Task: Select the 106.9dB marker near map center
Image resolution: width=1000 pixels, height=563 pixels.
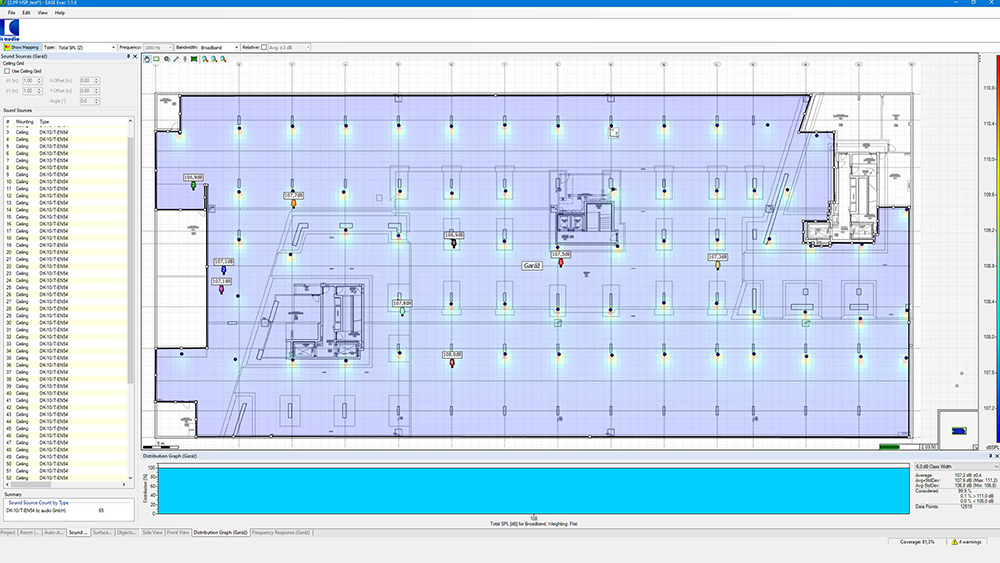Action: click(454, 239)
